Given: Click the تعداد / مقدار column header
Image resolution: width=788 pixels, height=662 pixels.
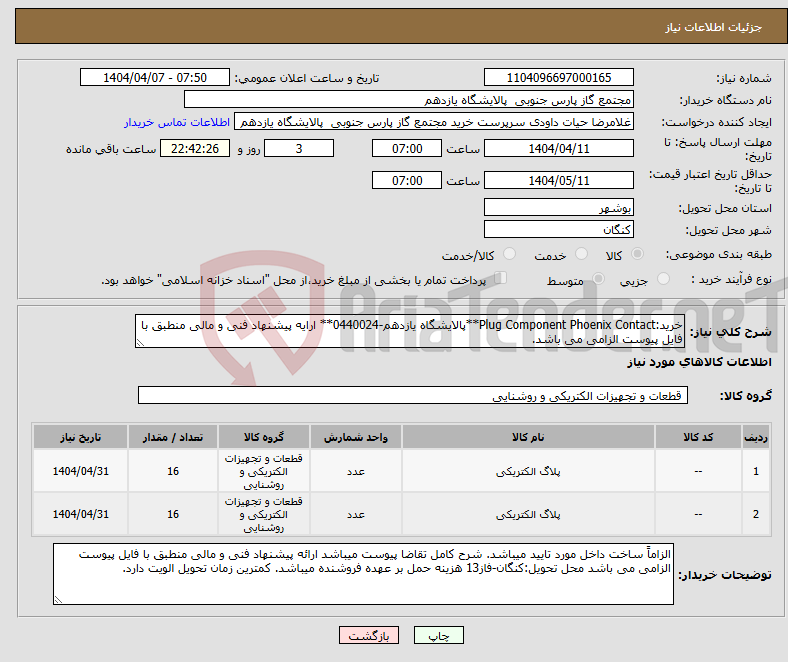Looking at the screenshot, I should coord(173,437).
